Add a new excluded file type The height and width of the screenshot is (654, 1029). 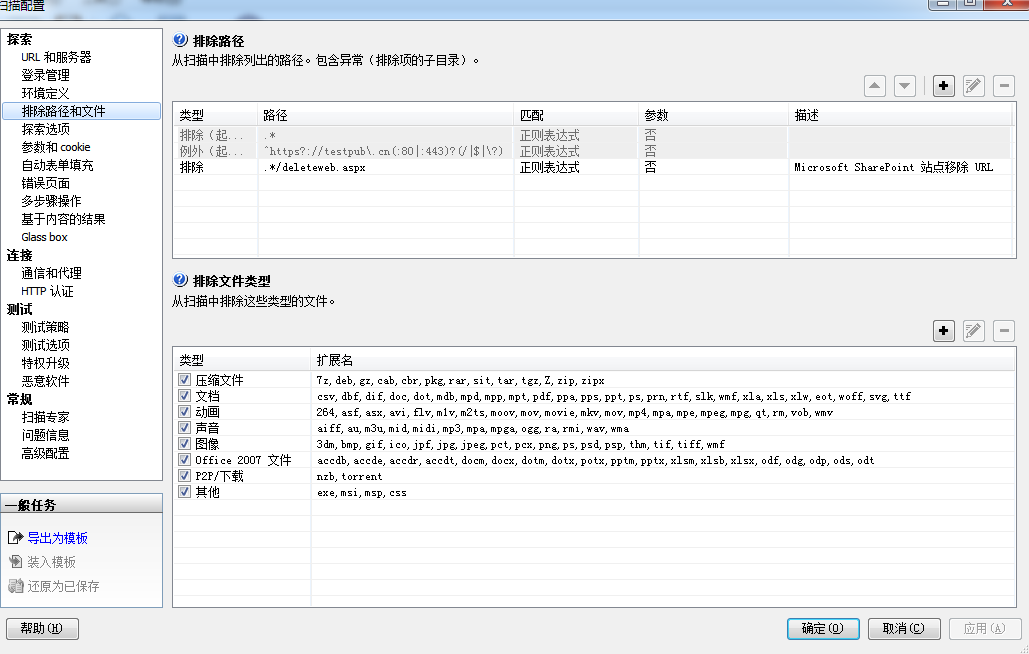(x=944, y=331)
